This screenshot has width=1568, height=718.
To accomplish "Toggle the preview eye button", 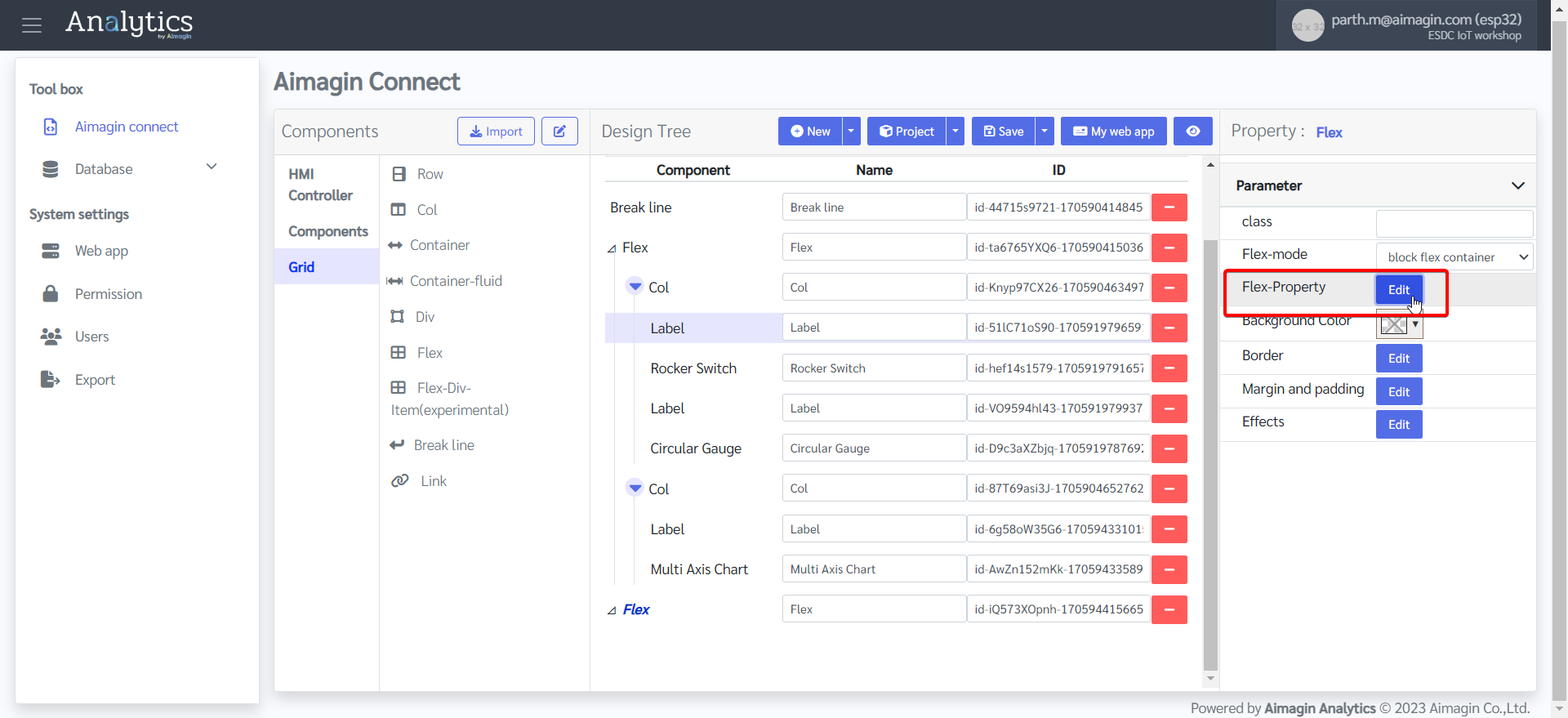I will click(x=1193, y=132).
